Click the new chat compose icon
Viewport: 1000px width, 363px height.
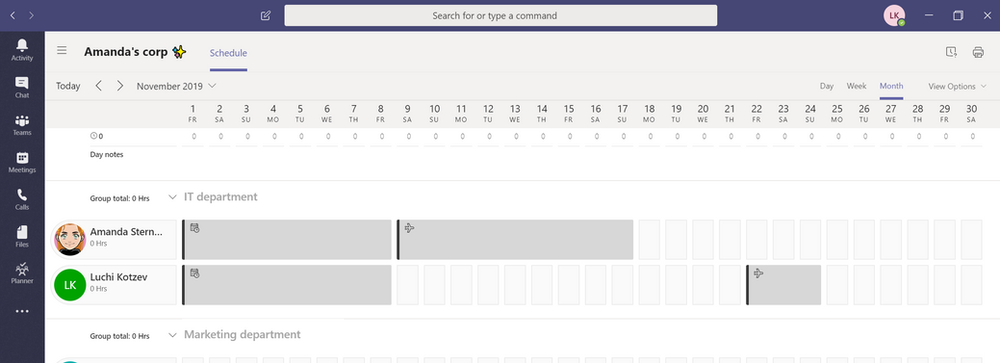coord(266,16)
